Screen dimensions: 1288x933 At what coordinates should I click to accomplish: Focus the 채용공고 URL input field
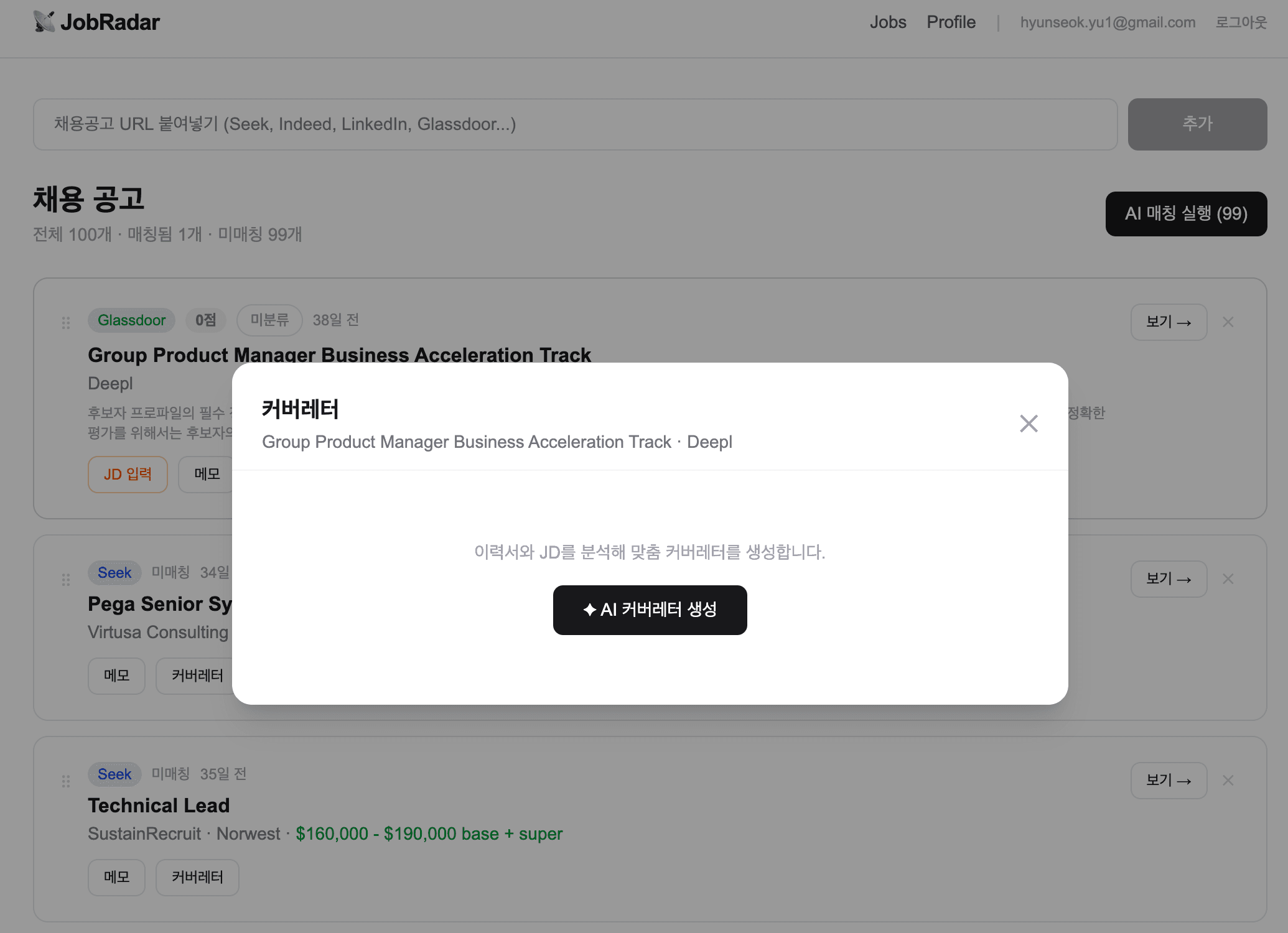coord(575,124)
